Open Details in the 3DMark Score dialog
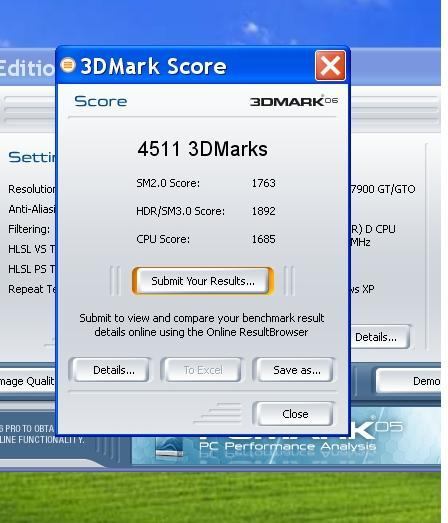448x523 pixels. [x=110, y=370]
